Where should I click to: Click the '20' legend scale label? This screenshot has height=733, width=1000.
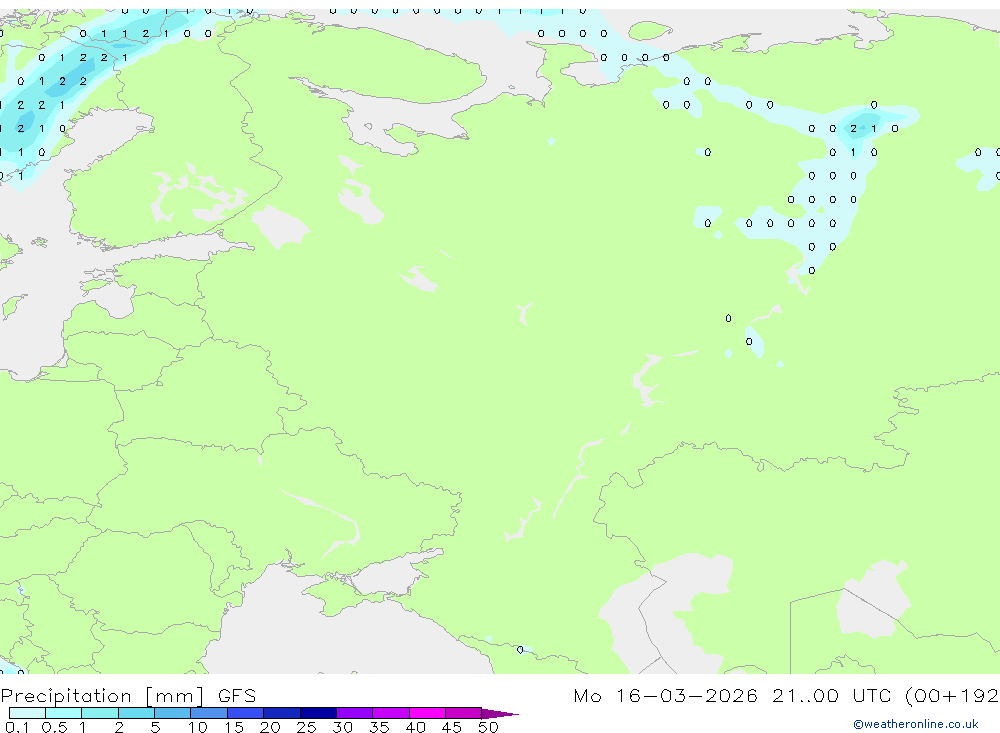(270, 727)
